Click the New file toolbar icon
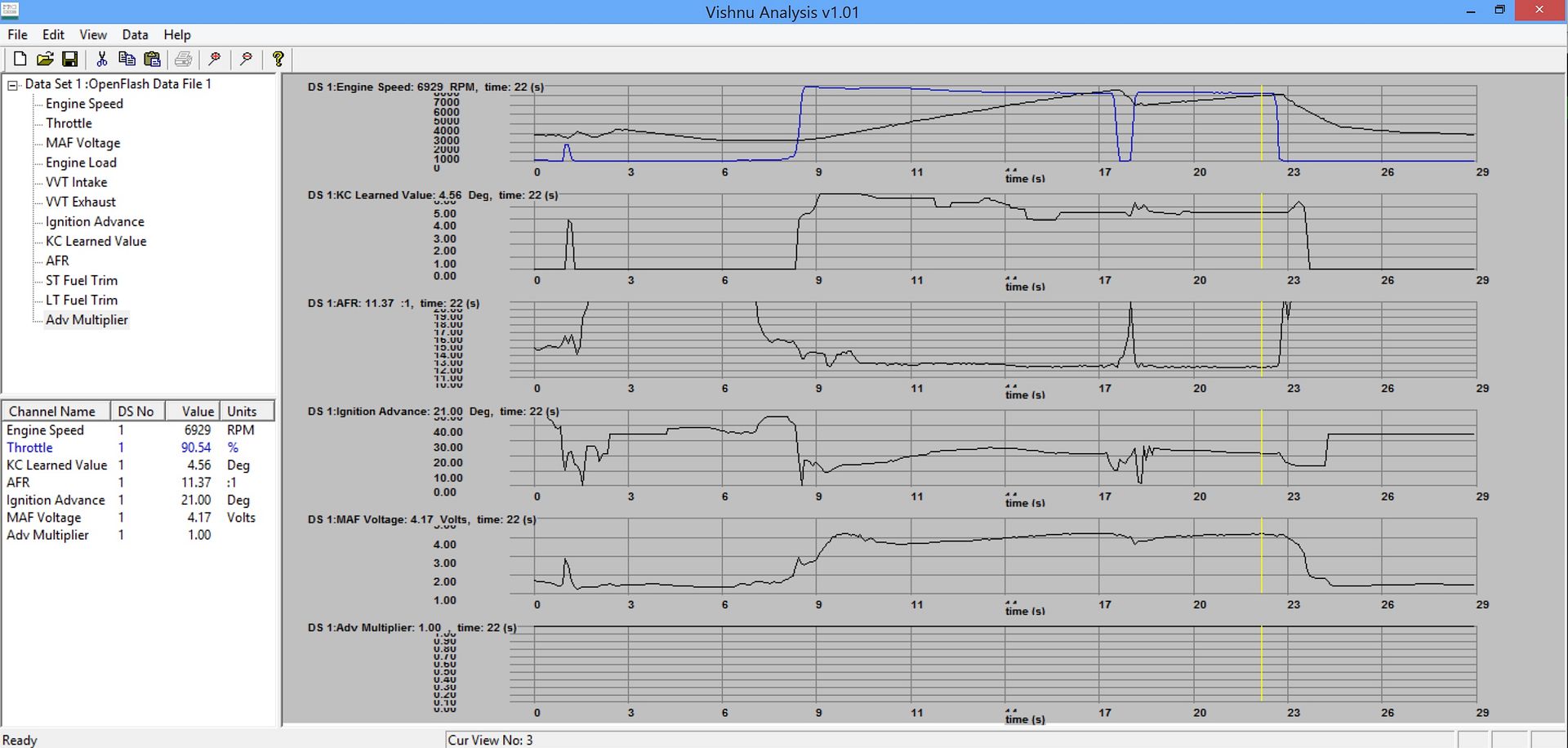Screen dimensions: 1568x748 20,59
